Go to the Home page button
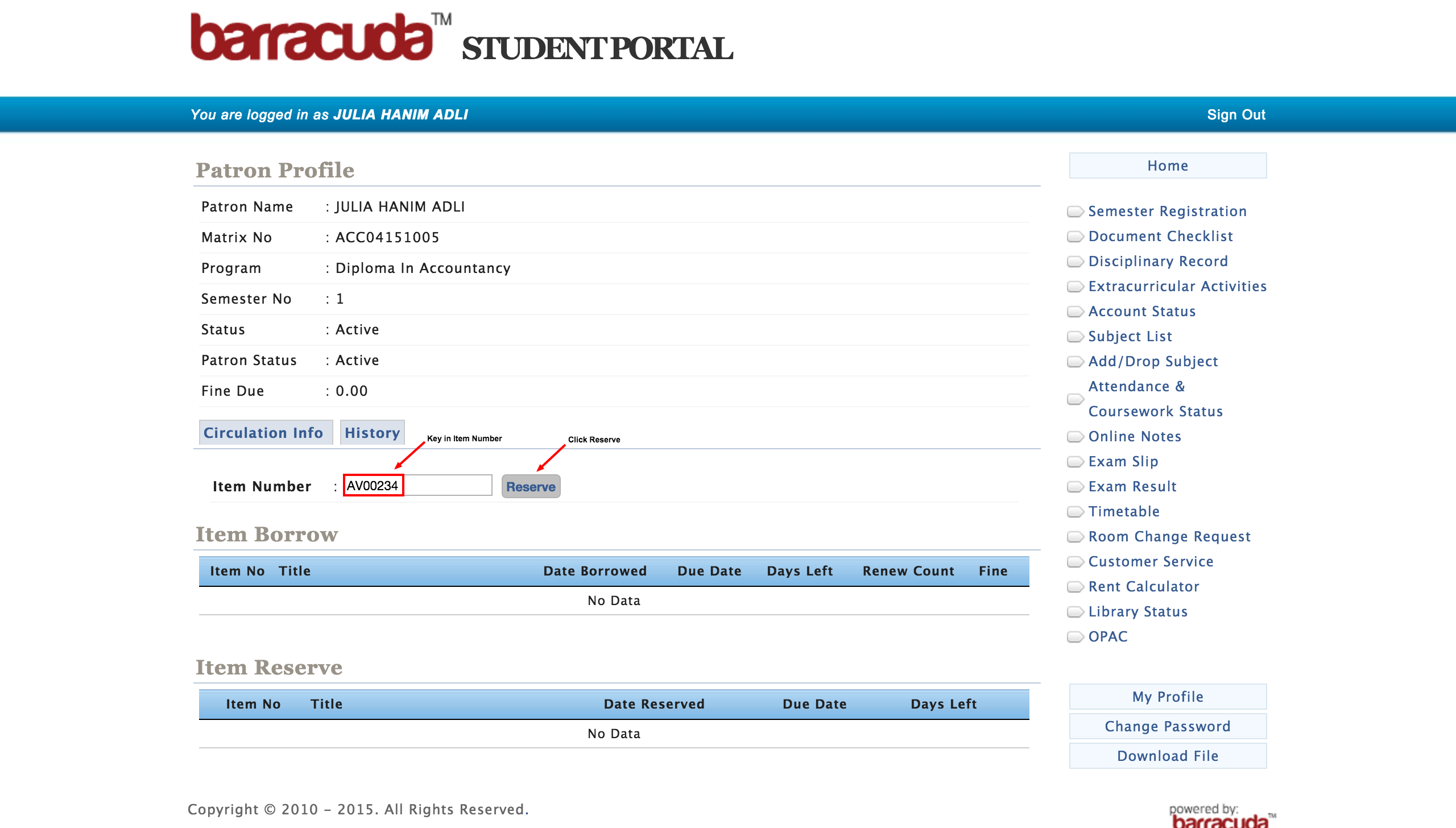The image size is (1456, 828). [1168, 165]
